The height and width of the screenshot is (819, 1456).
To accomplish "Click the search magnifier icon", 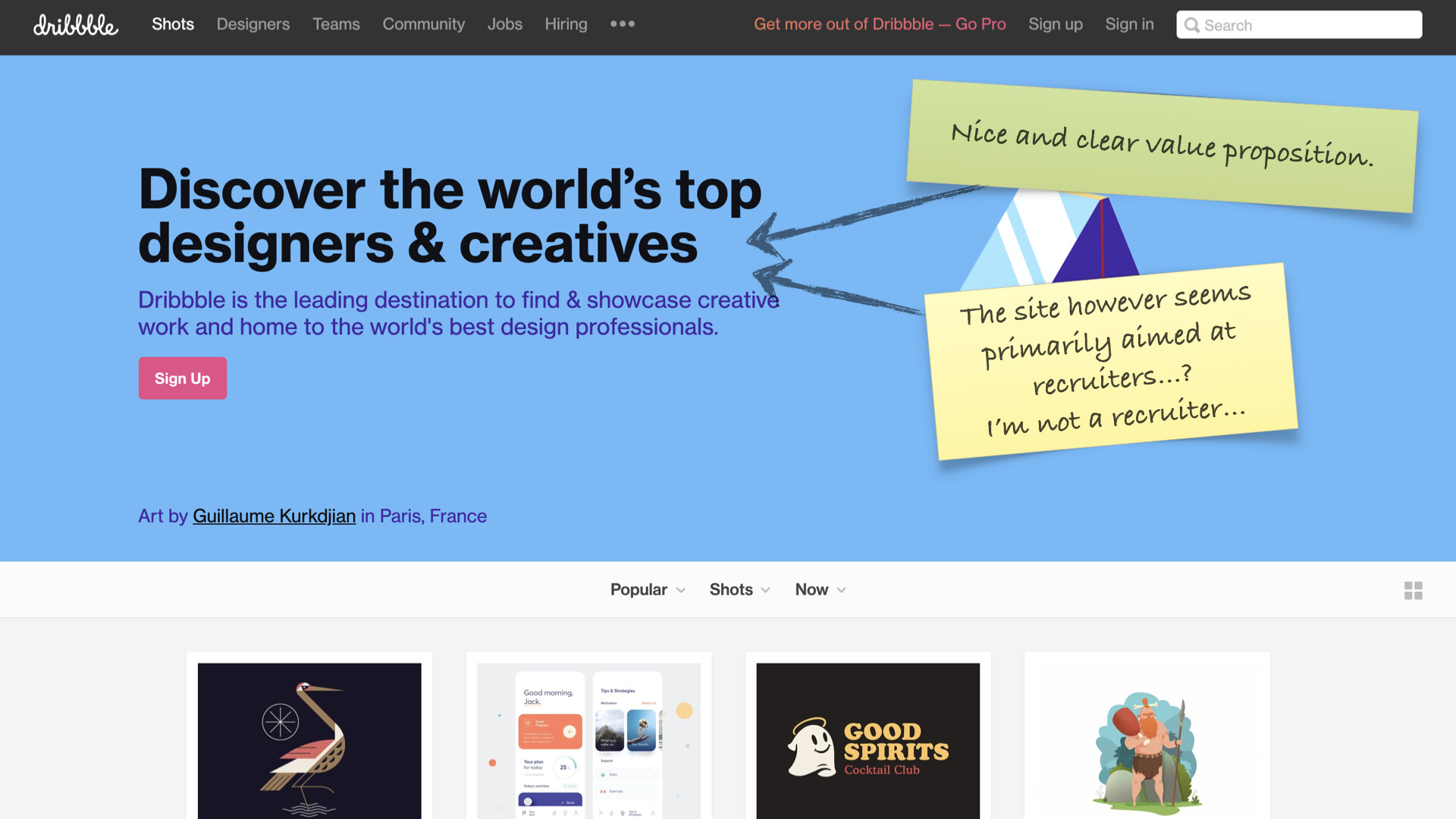I will coord(1192,25).
